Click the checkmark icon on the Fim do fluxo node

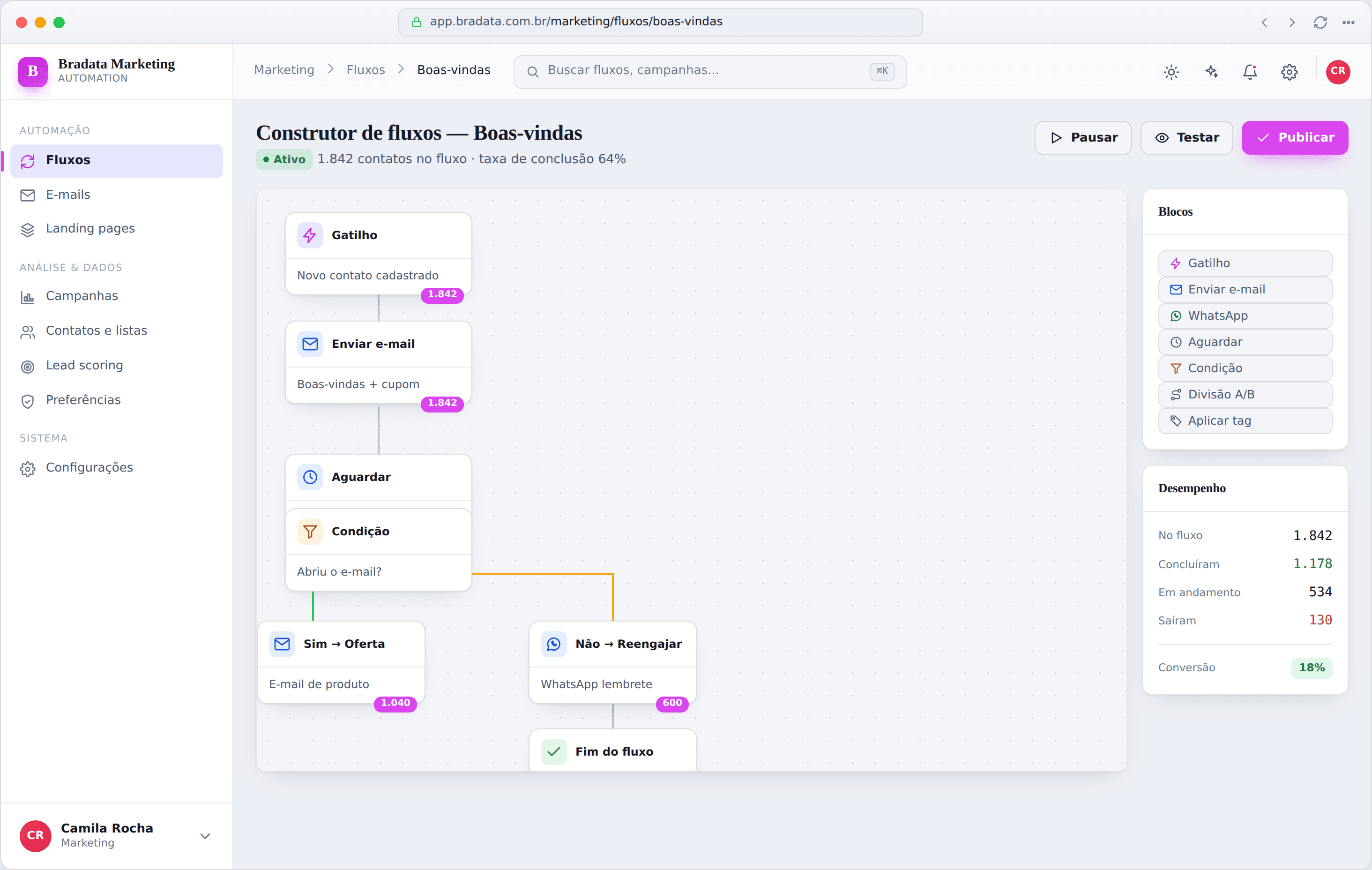pyautogui.click(x=553, y=751)
